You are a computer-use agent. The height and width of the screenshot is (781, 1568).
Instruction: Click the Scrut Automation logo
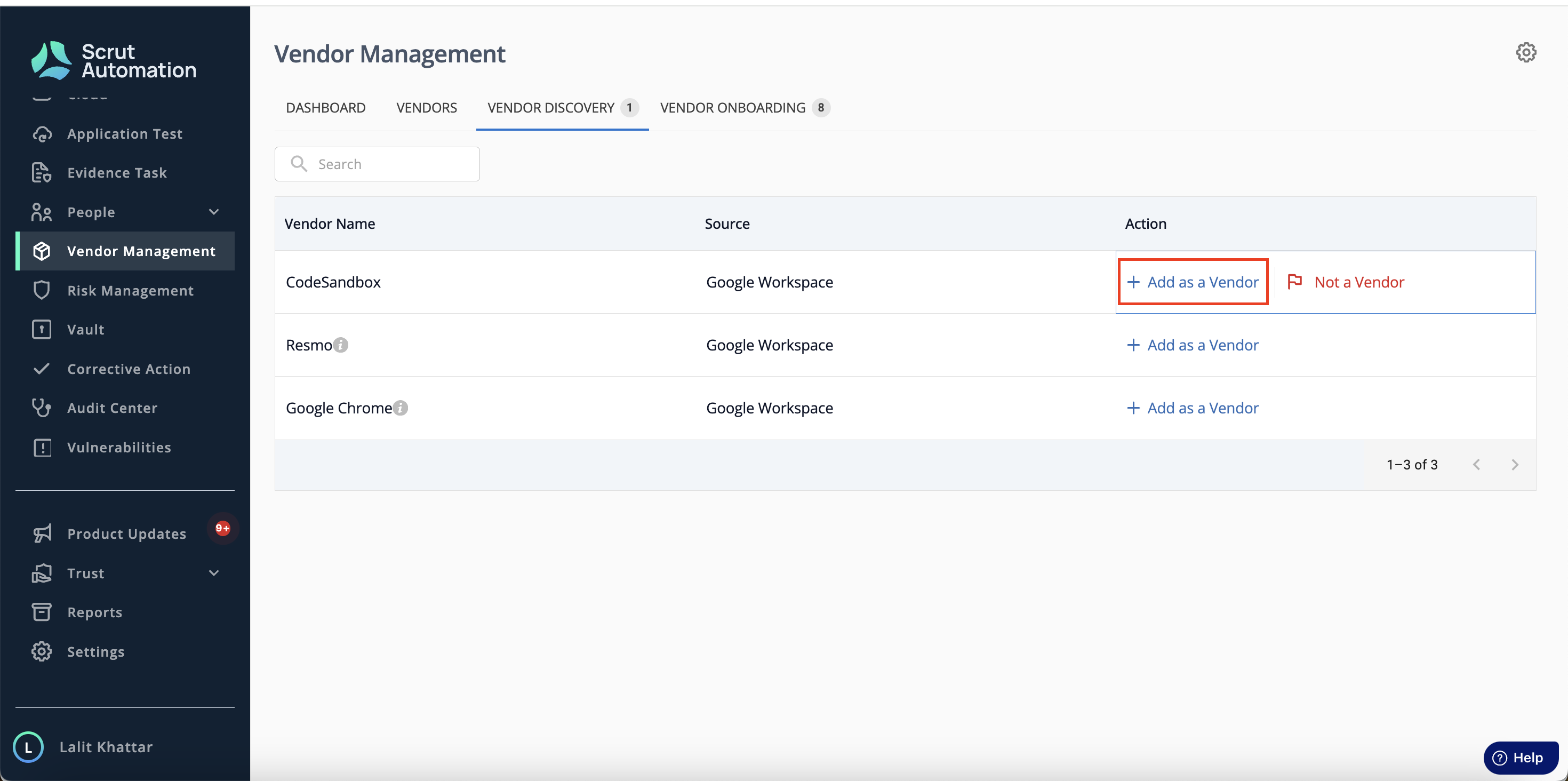pos(114,60)
